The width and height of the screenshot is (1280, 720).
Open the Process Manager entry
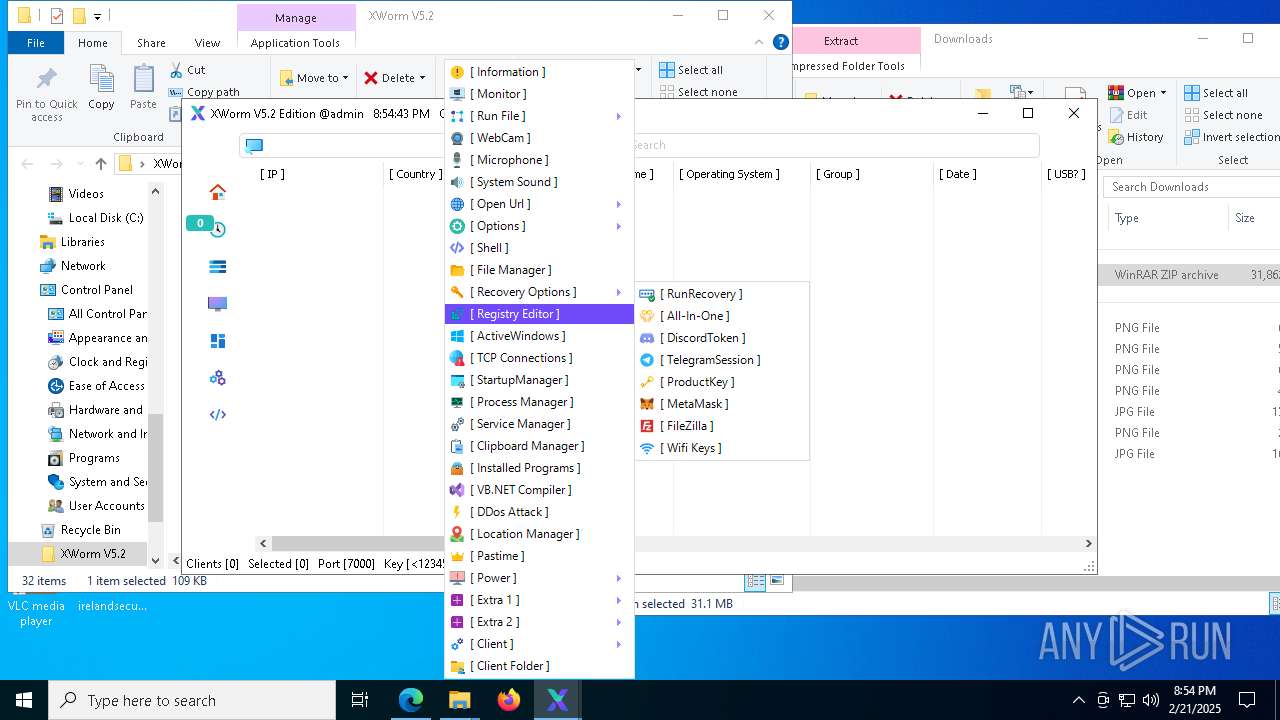[x=539, y=402]
